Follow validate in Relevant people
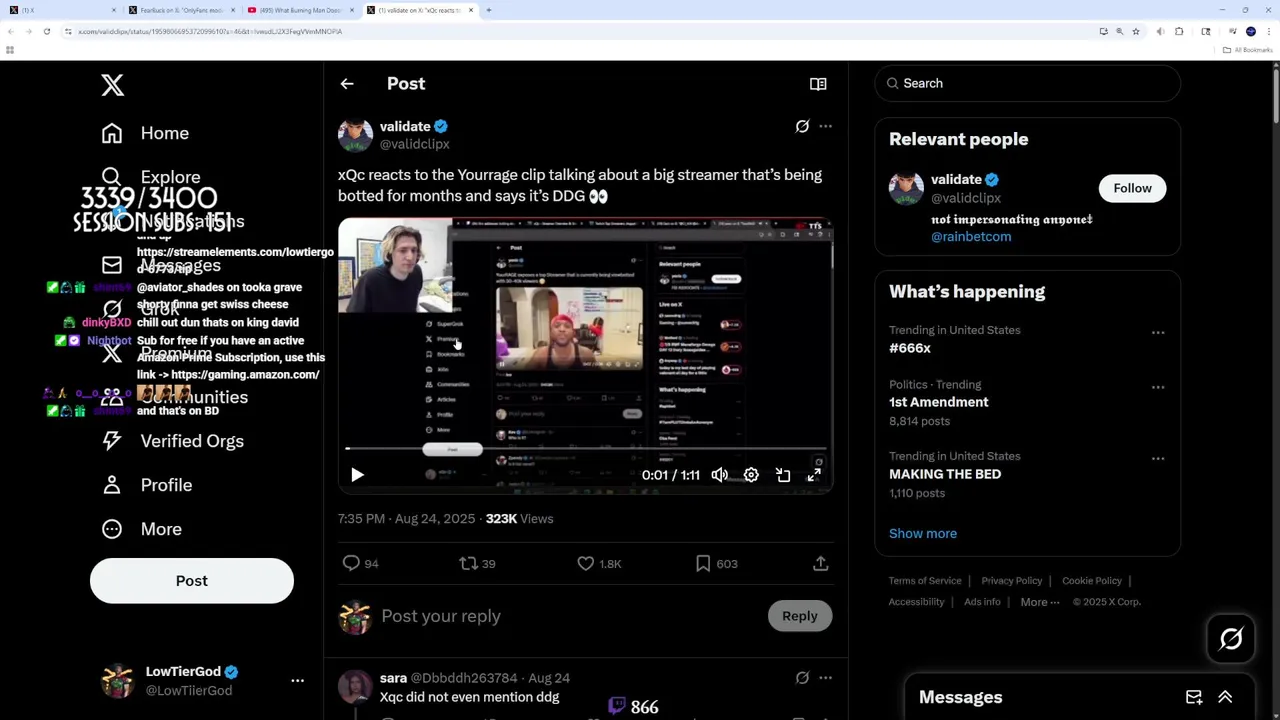The image size is (1280, 720). click(x=1133, y=188)
